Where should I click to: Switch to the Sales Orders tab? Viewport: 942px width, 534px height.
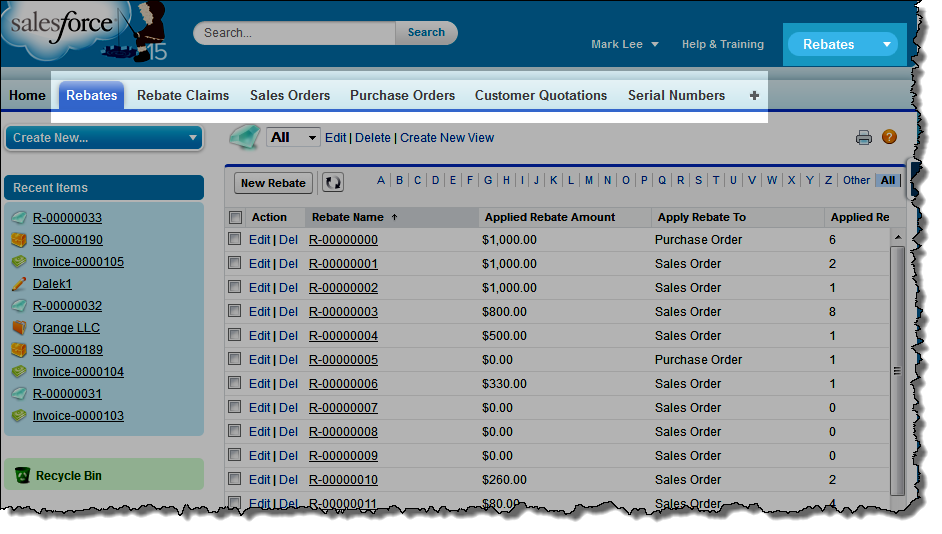[290, 96]
